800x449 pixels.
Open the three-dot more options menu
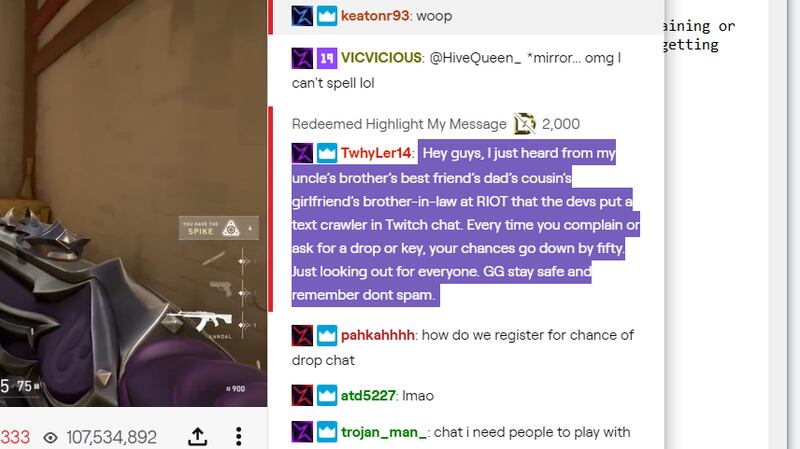(238, 436)
